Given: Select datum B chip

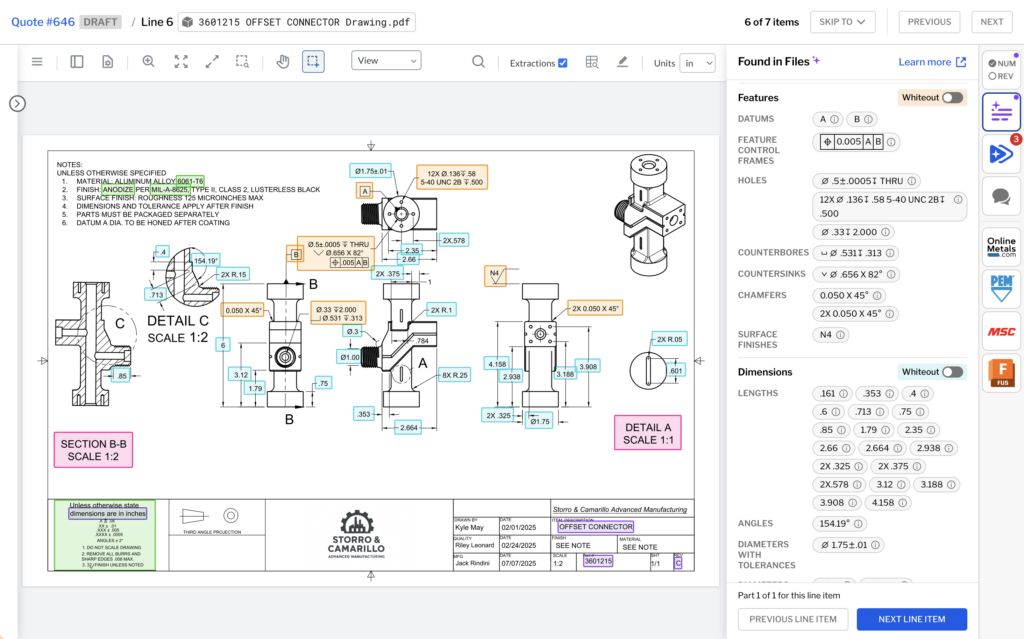Looking at the screenshot, I should point(863,120).
